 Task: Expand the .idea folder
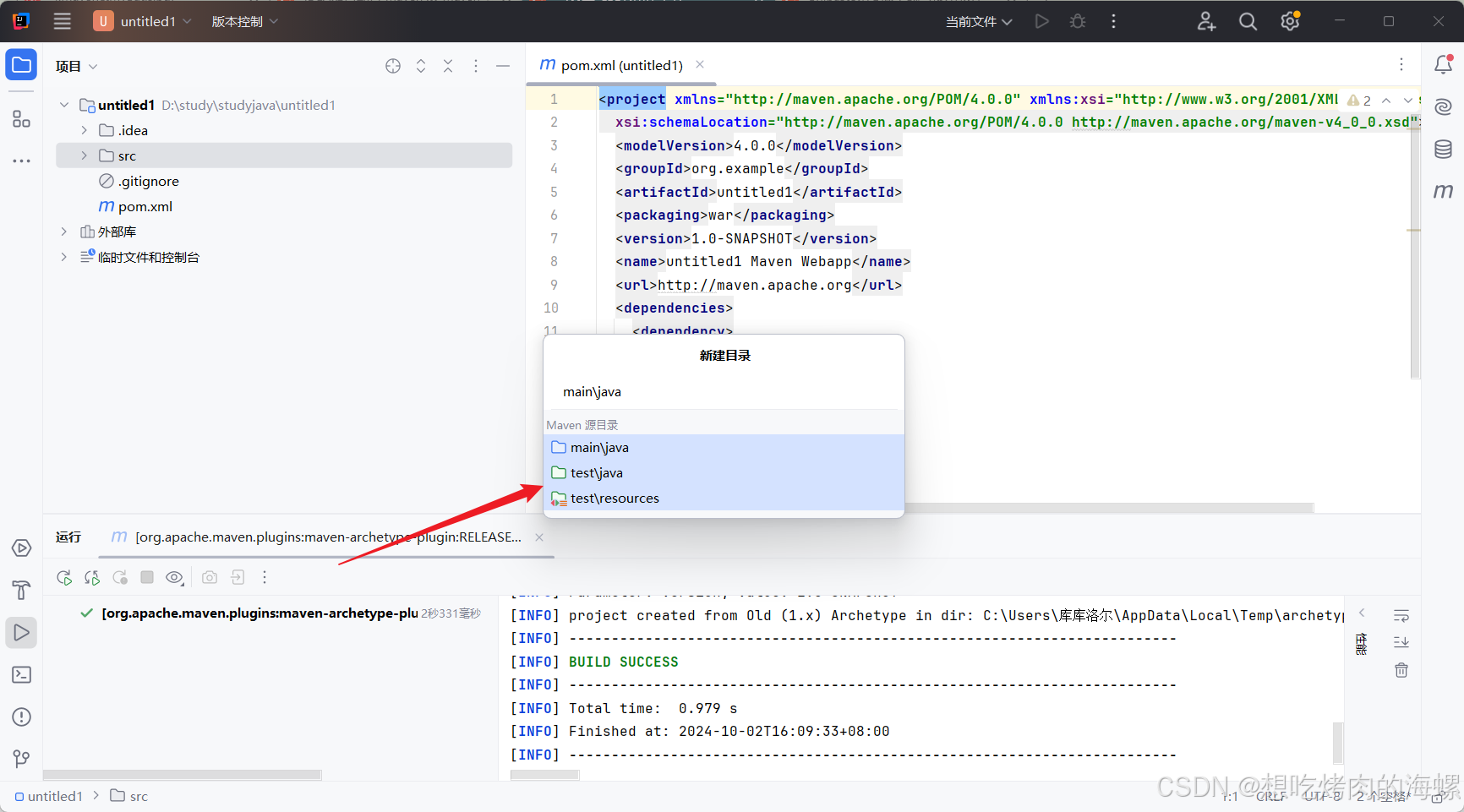(84, 130)
